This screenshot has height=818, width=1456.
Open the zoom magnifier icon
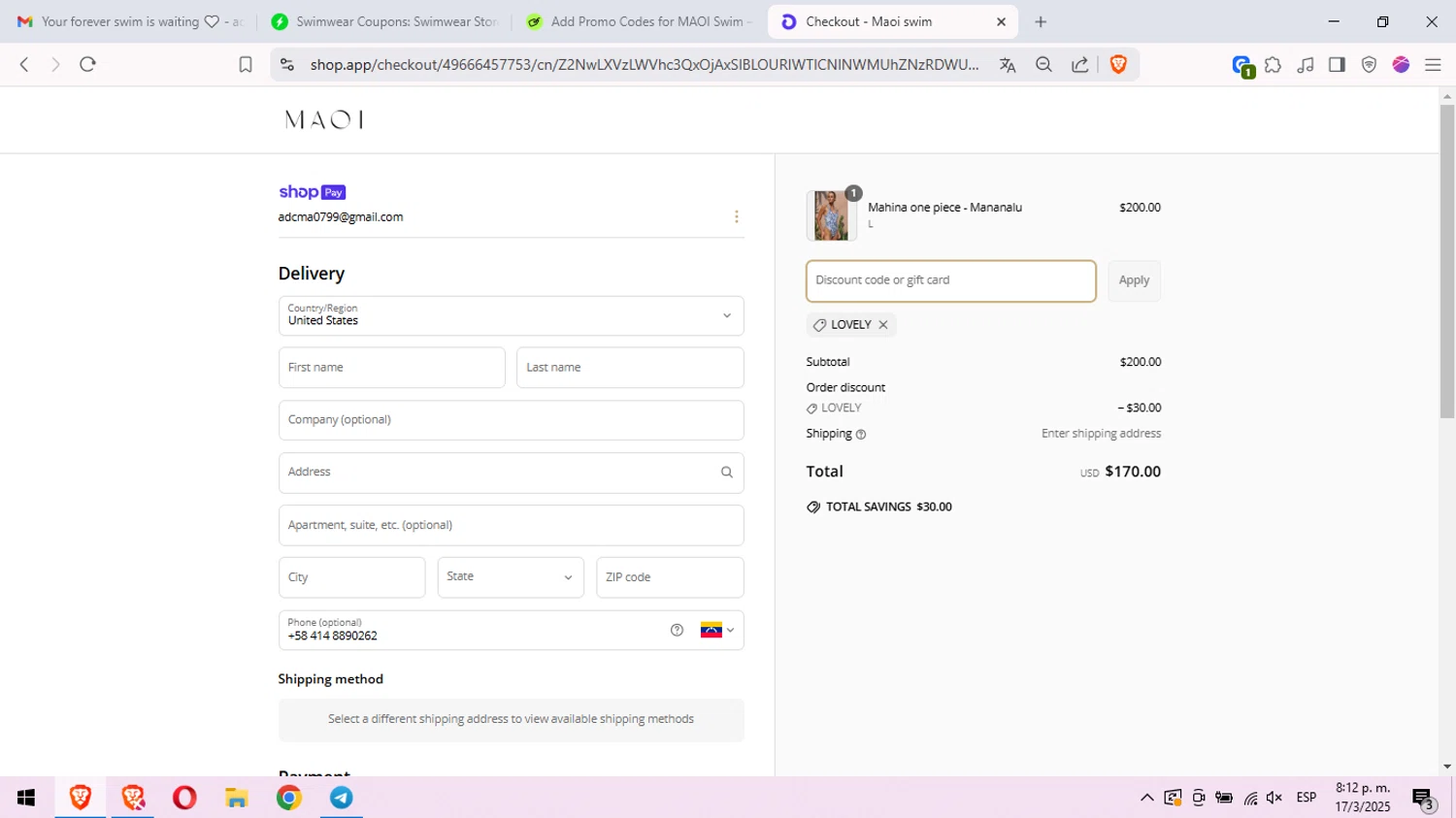(x=1043, y=65)
